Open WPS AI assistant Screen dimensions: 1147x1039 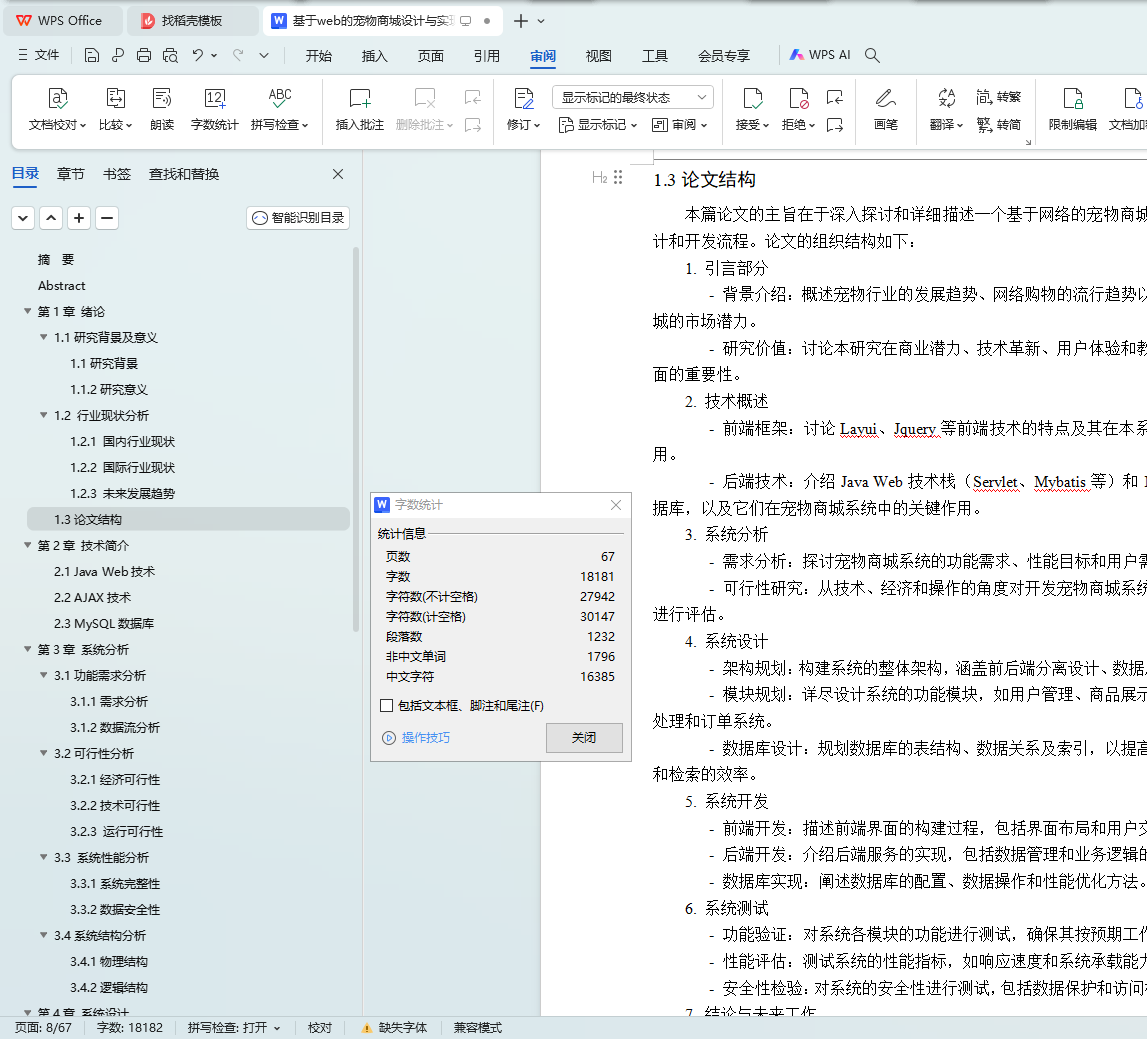tap(820, 55)
